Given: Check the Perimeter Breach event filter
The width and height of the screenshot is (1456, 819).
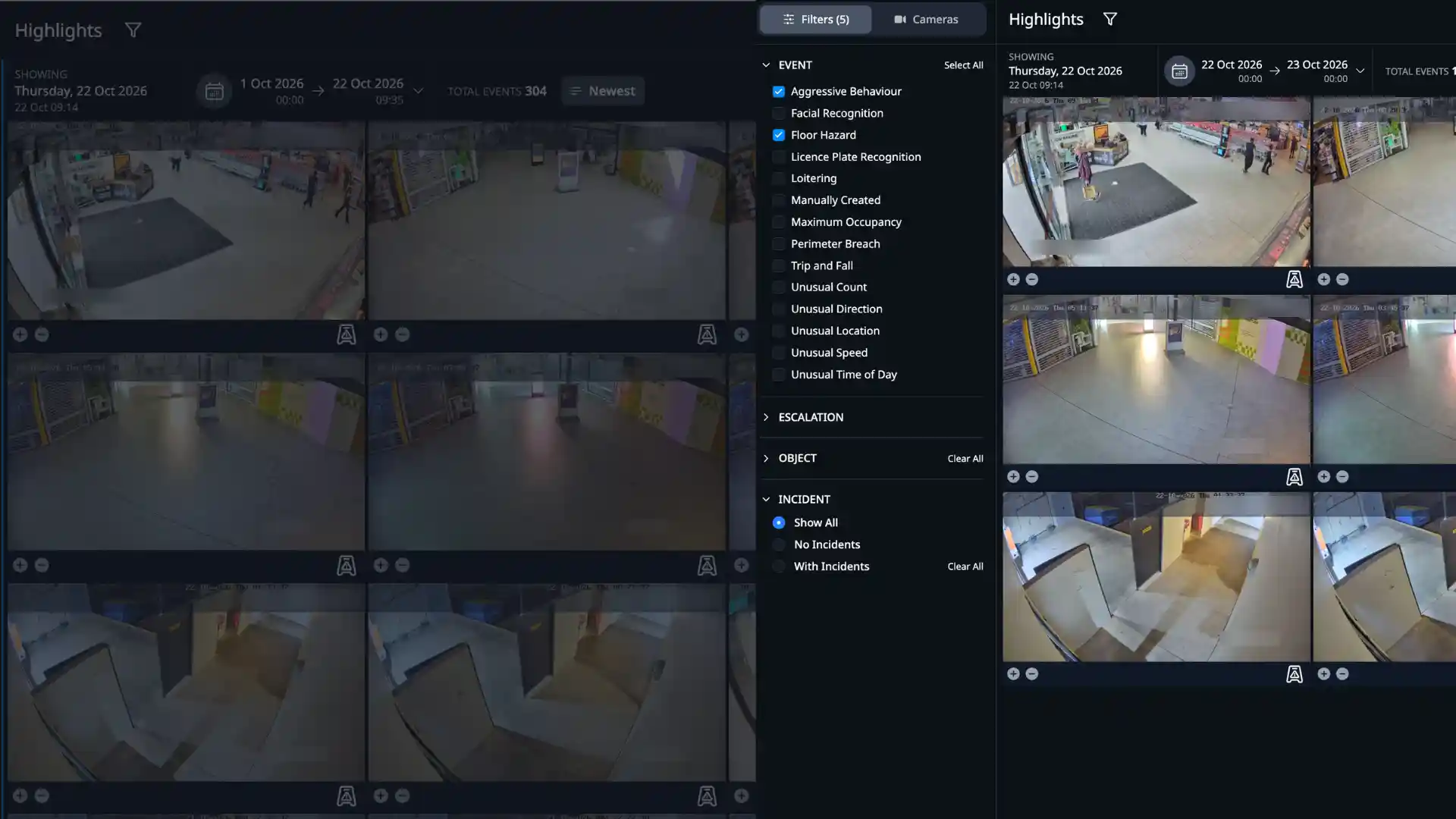Looking at the screenshot, I should (x=778, y=244).
